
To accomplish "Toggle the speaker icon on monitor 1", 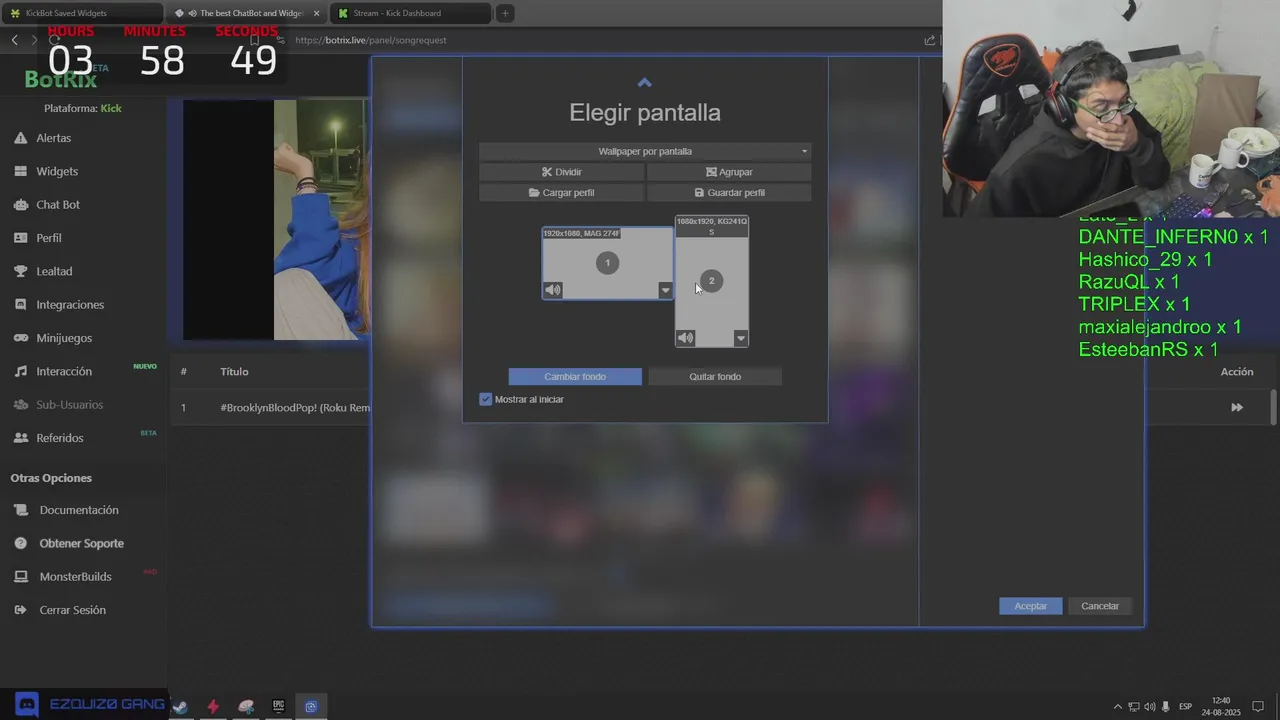I will [x=552, y=290].
